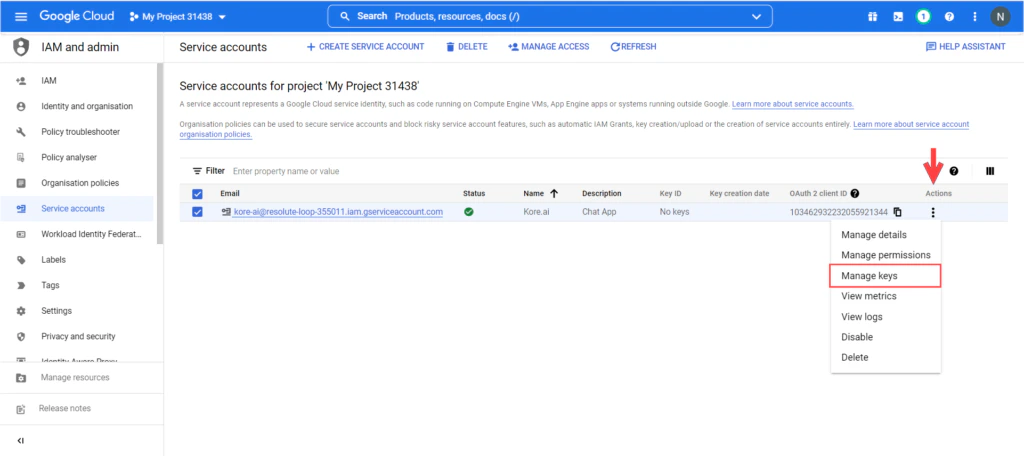Open the three-dot settings menu in header
Viewport: 1024px width, 456px height.
point(975,17)
